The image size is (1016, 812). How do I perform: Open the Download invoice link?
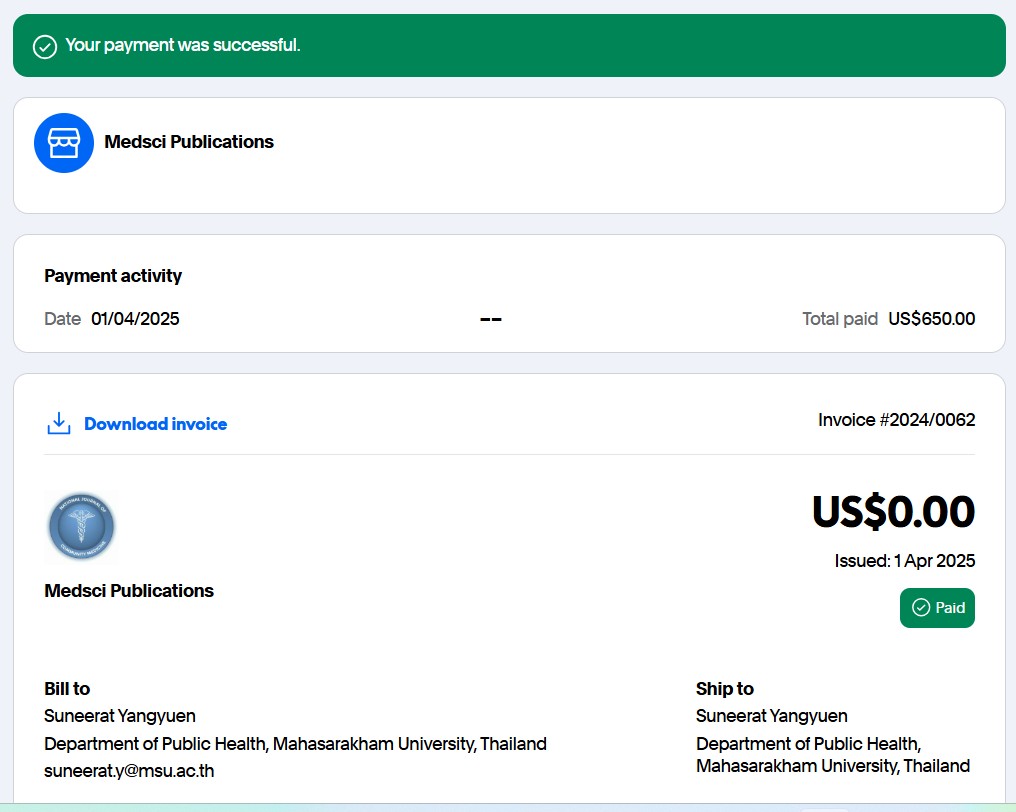click(x=155, y=424)
